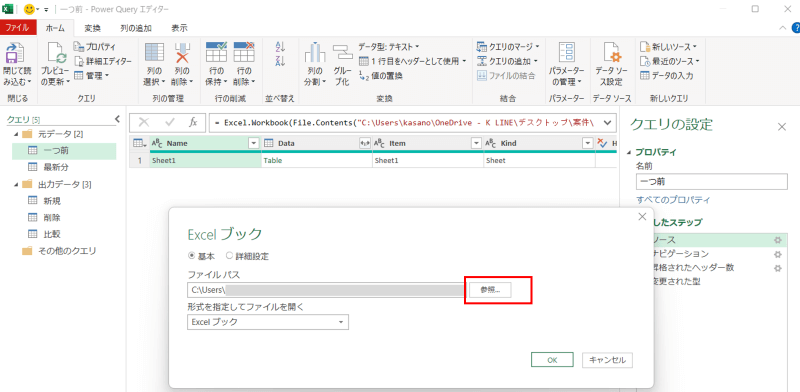The width and height of the screenshot is (800, 392).
Task: Open the Name column filter dropdown
Action: tap(254, 143)
